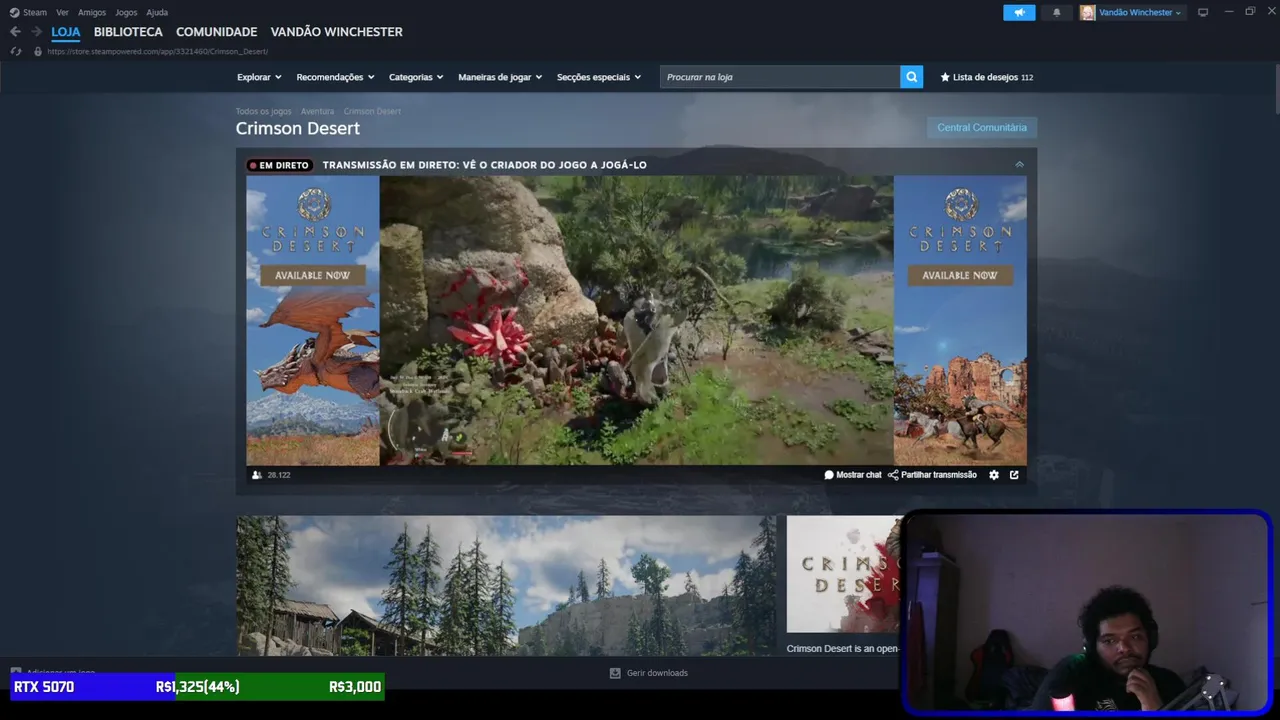Open the Ajuda menu

click(x=157, y=12)
